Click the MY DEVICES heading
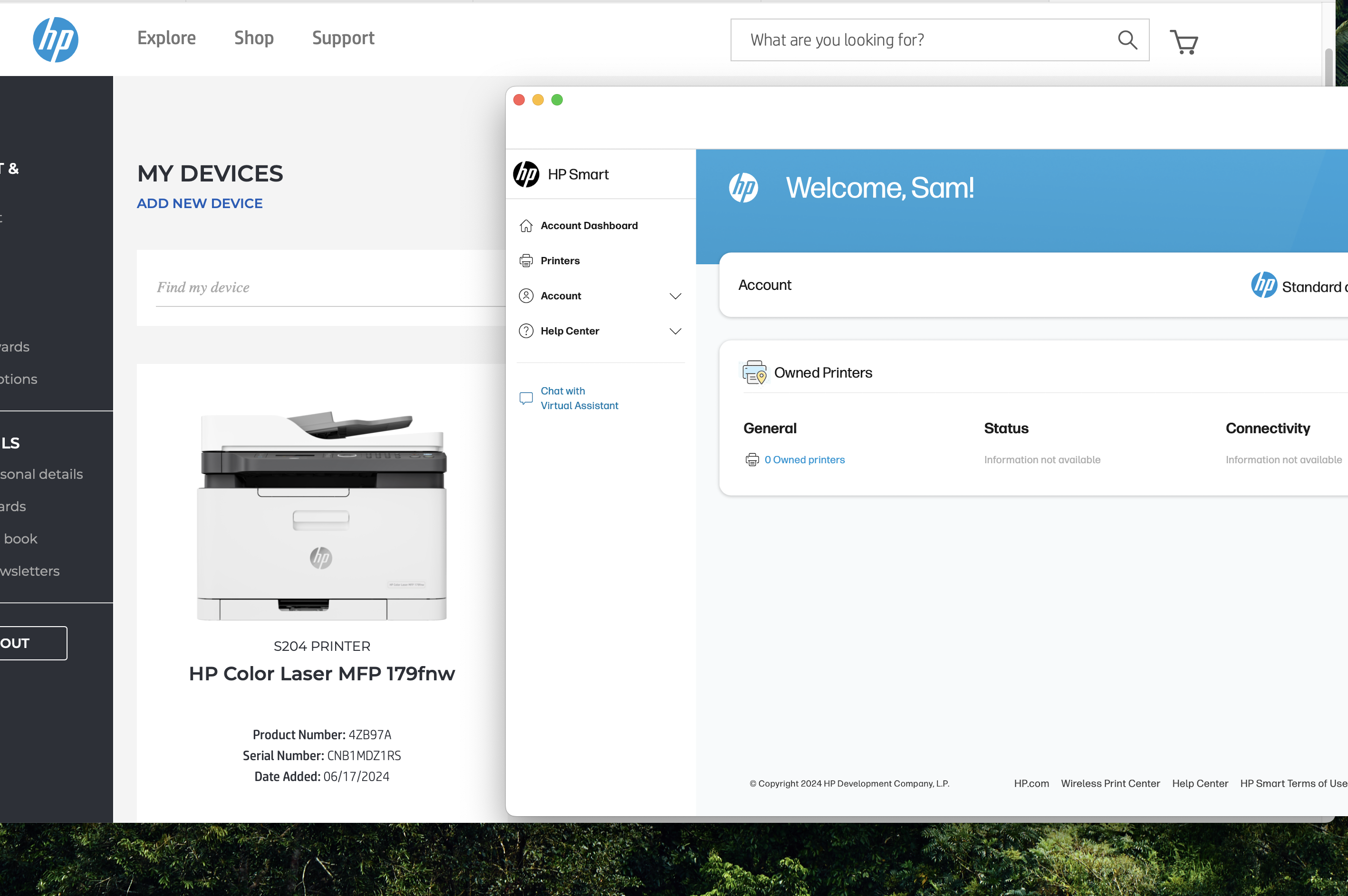 click(x=210, y=173)
